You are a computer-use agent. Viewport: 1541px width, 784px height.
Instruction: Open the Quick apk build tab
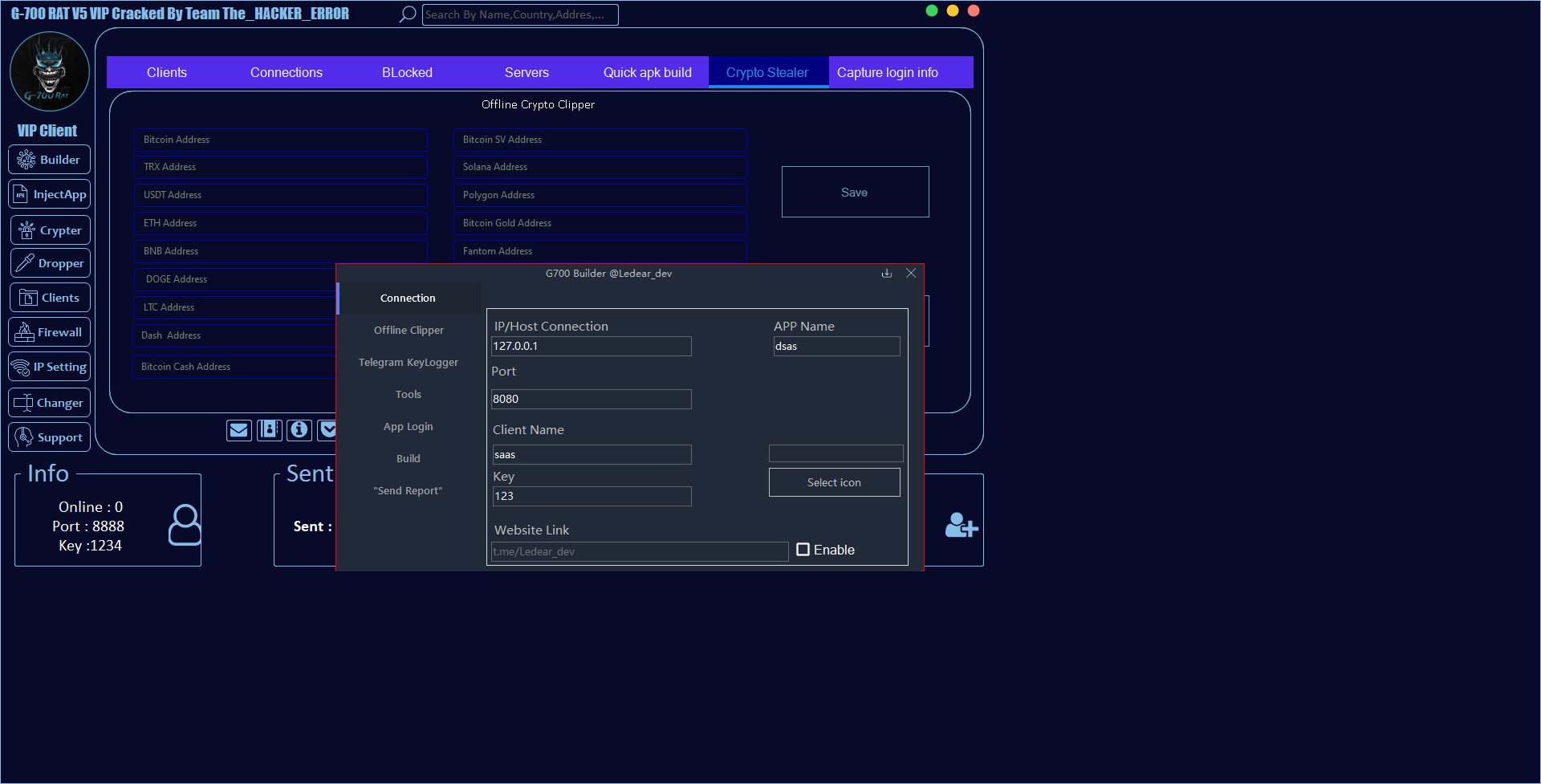[x=648, y=72]
